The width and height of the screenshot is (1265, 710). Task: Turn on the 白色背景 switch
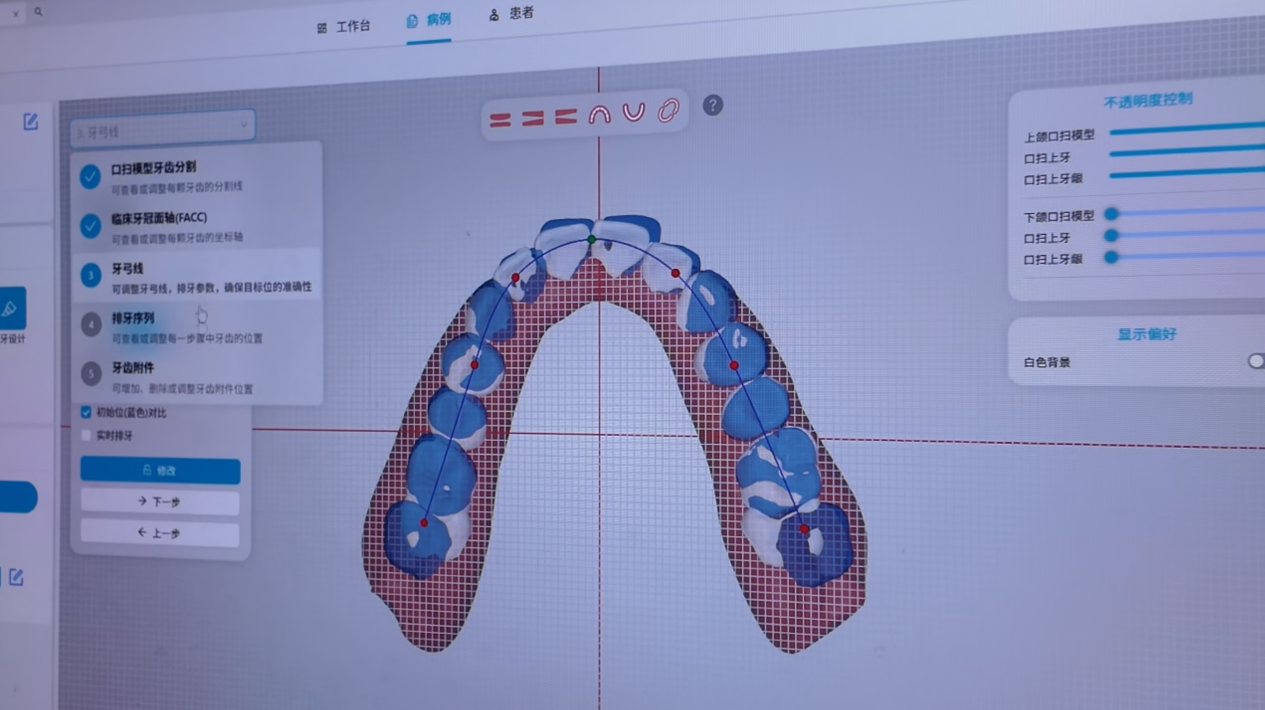click(x=1256, y=361)
